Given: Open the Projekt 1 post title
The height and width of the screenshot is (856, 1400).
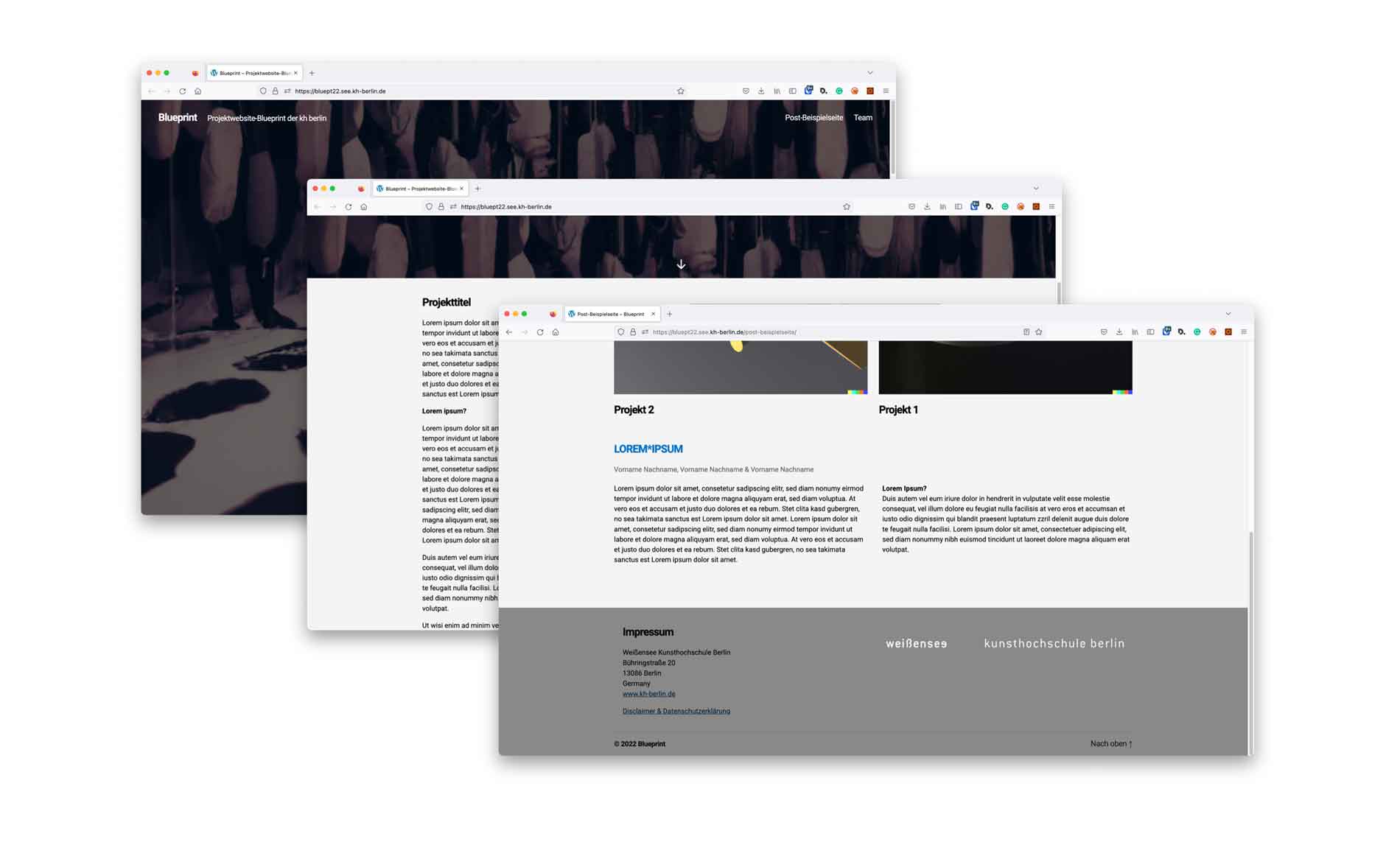Looking at the screenshot, I should (898, 410).
